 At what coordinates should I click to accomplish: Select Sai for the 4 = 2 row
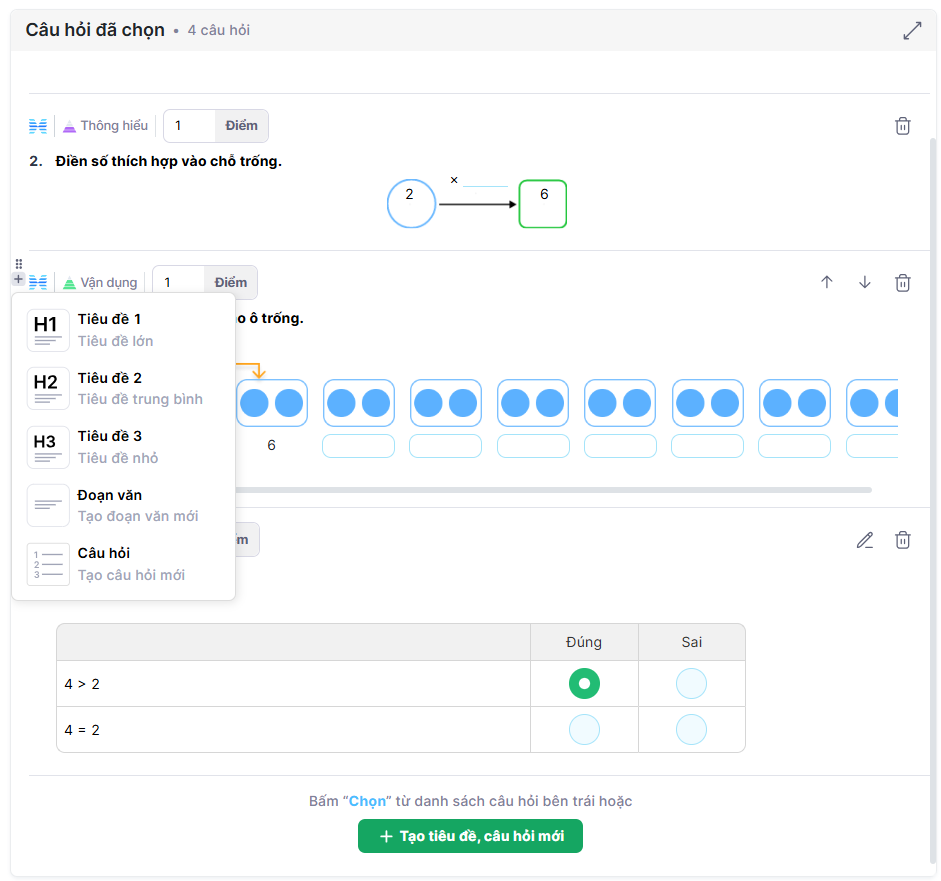pos(691,730)
